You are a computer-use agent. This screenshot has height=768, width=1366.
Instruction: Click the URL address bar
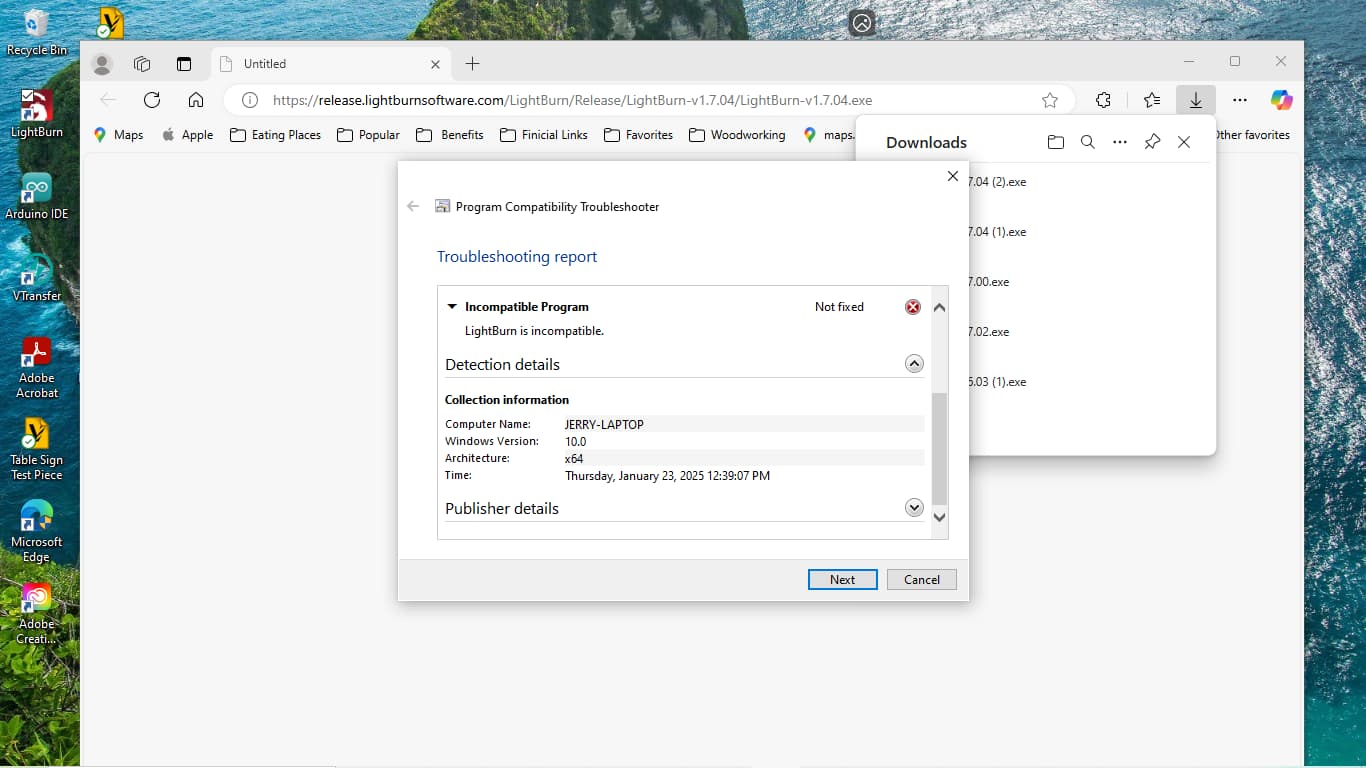tap(650, 100)
